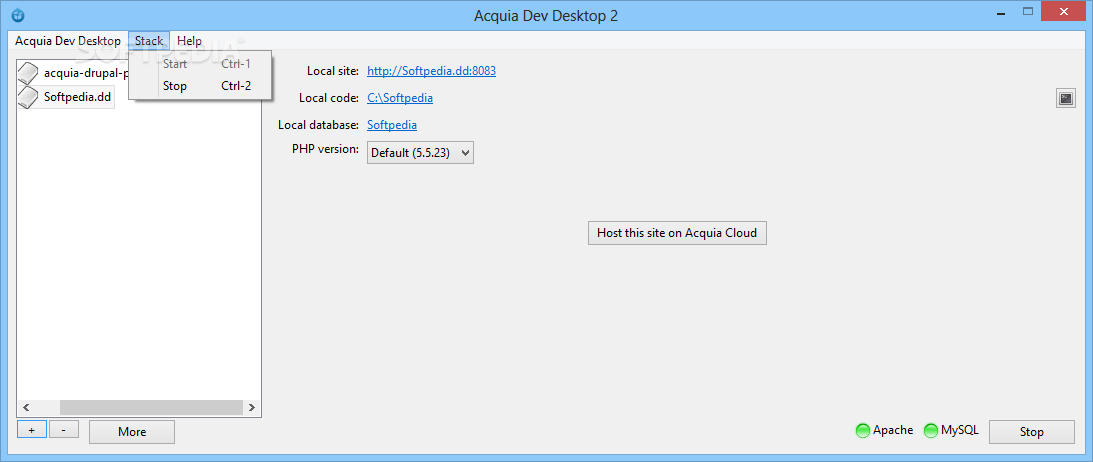Click the Stop button at bottom right
This screenshot has height=462, width=1093.
coord(1032,431)
